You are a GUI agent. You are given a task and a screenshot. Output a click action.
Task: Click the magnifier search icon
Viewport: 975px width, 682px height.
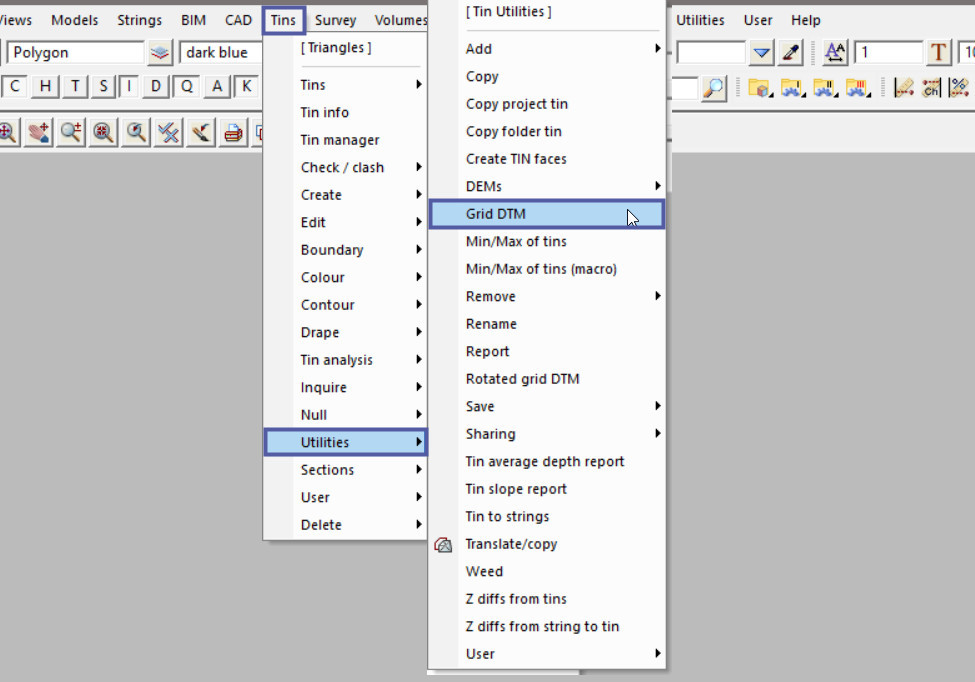[x=713, y=88]
